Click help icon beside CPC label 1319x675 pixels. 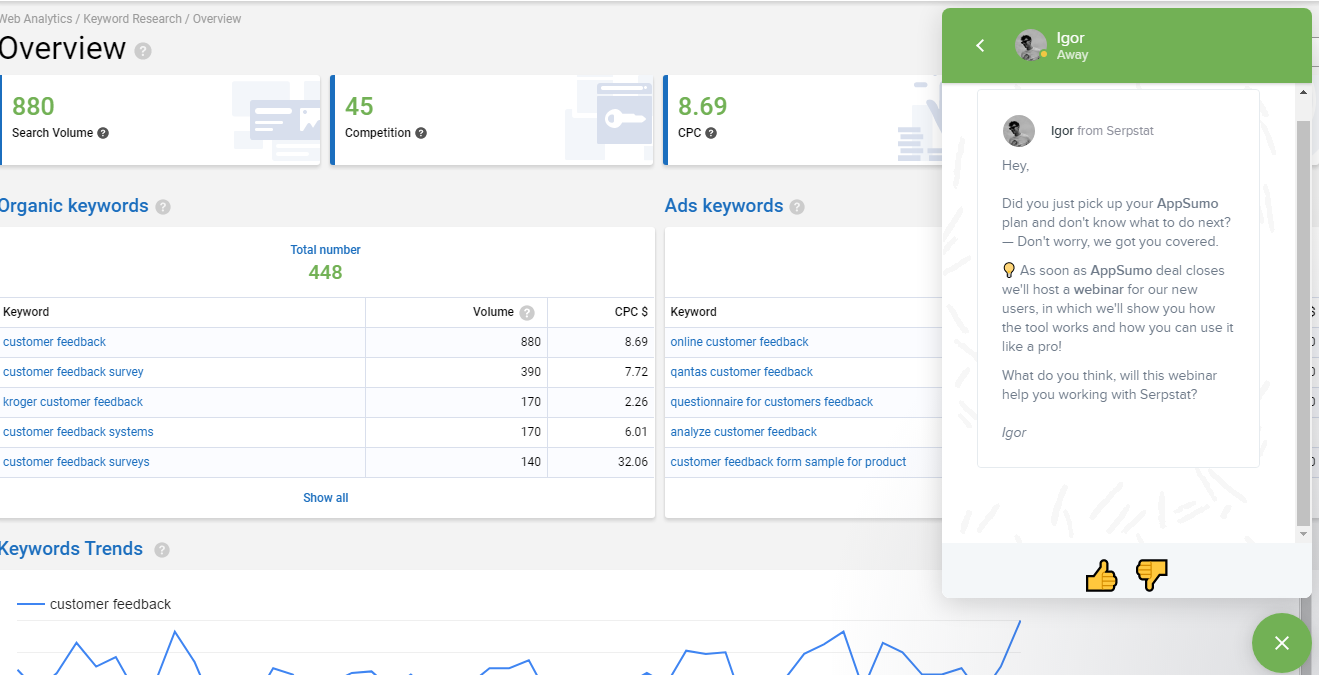pyautogui.click(x=711, y=133)
